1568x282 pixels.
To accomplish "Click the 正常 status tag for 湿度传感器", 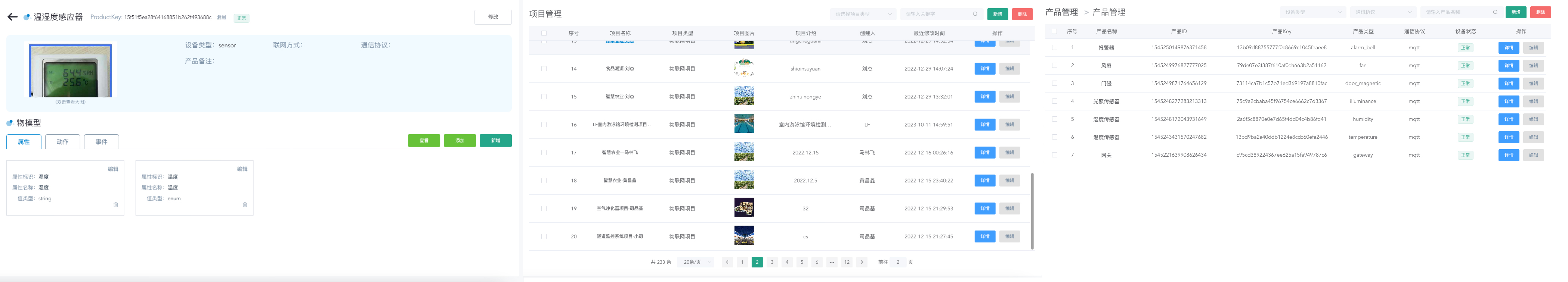I will pos(1465,119).
